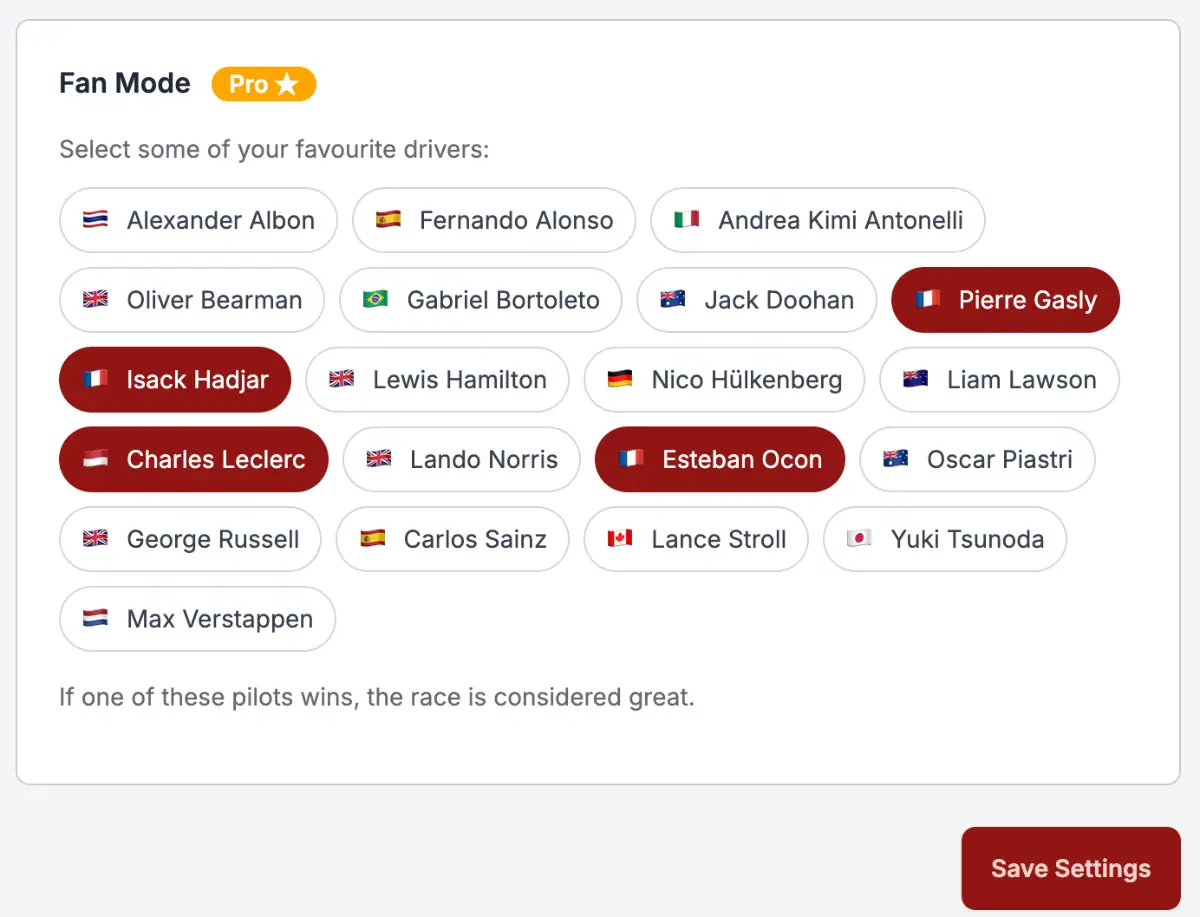
Task: Unselect Esteban Ocon from favourites
Action: tap(720, 460)
